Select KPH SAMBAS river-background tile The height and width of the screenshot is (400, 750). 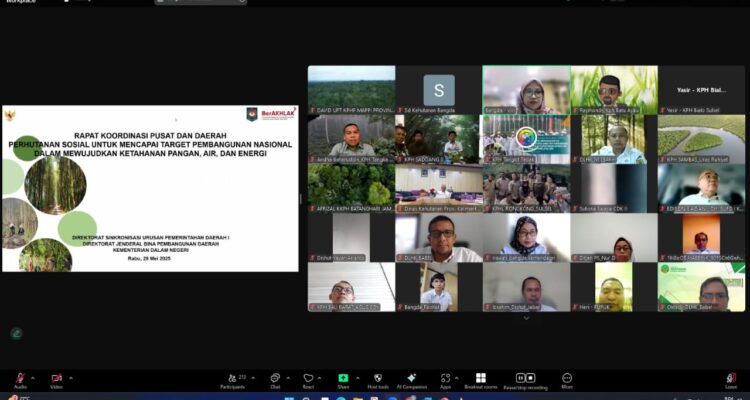click(701, 139)
